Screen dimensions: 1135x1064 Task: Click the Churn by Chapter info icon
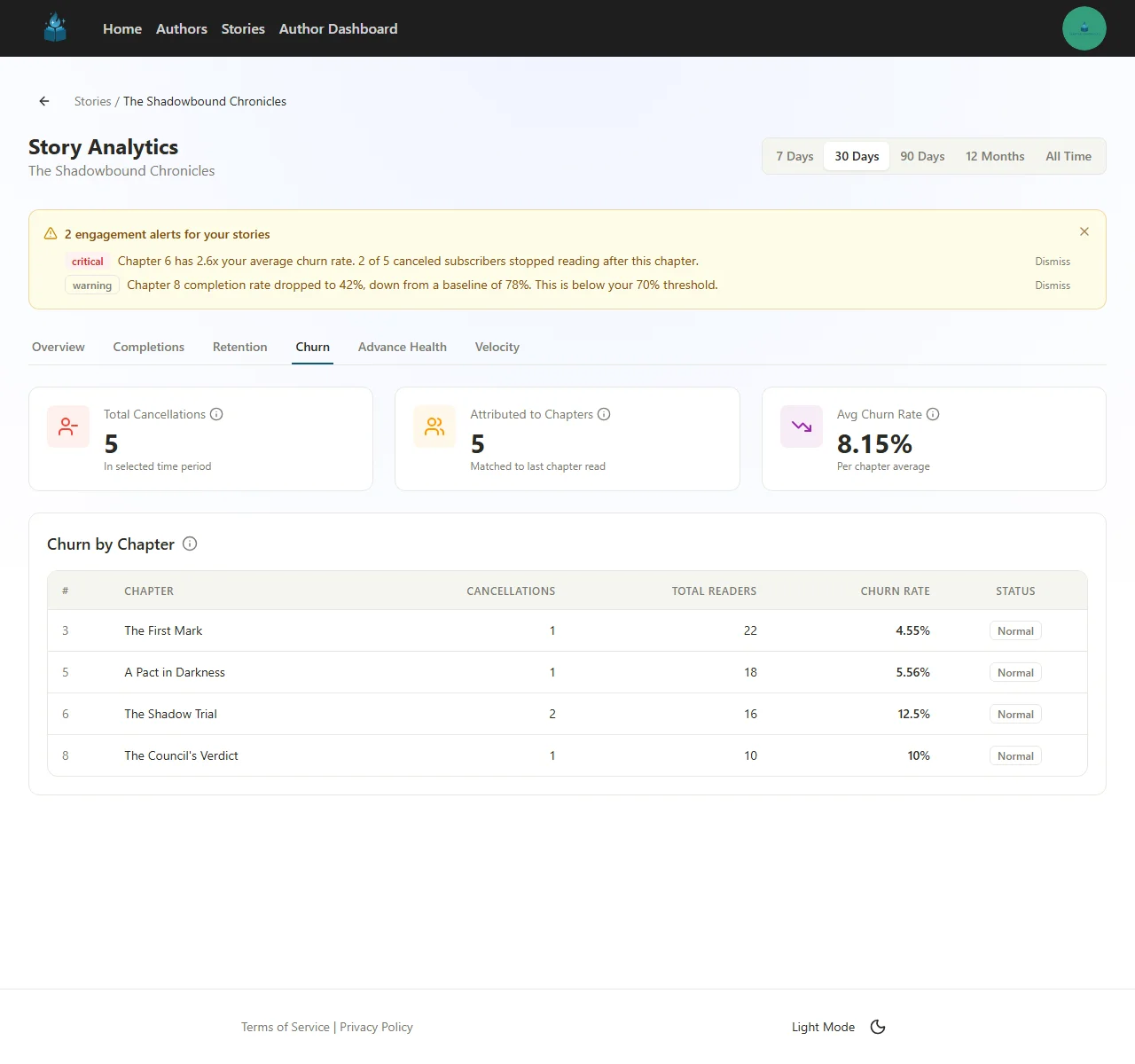point(190,544)
